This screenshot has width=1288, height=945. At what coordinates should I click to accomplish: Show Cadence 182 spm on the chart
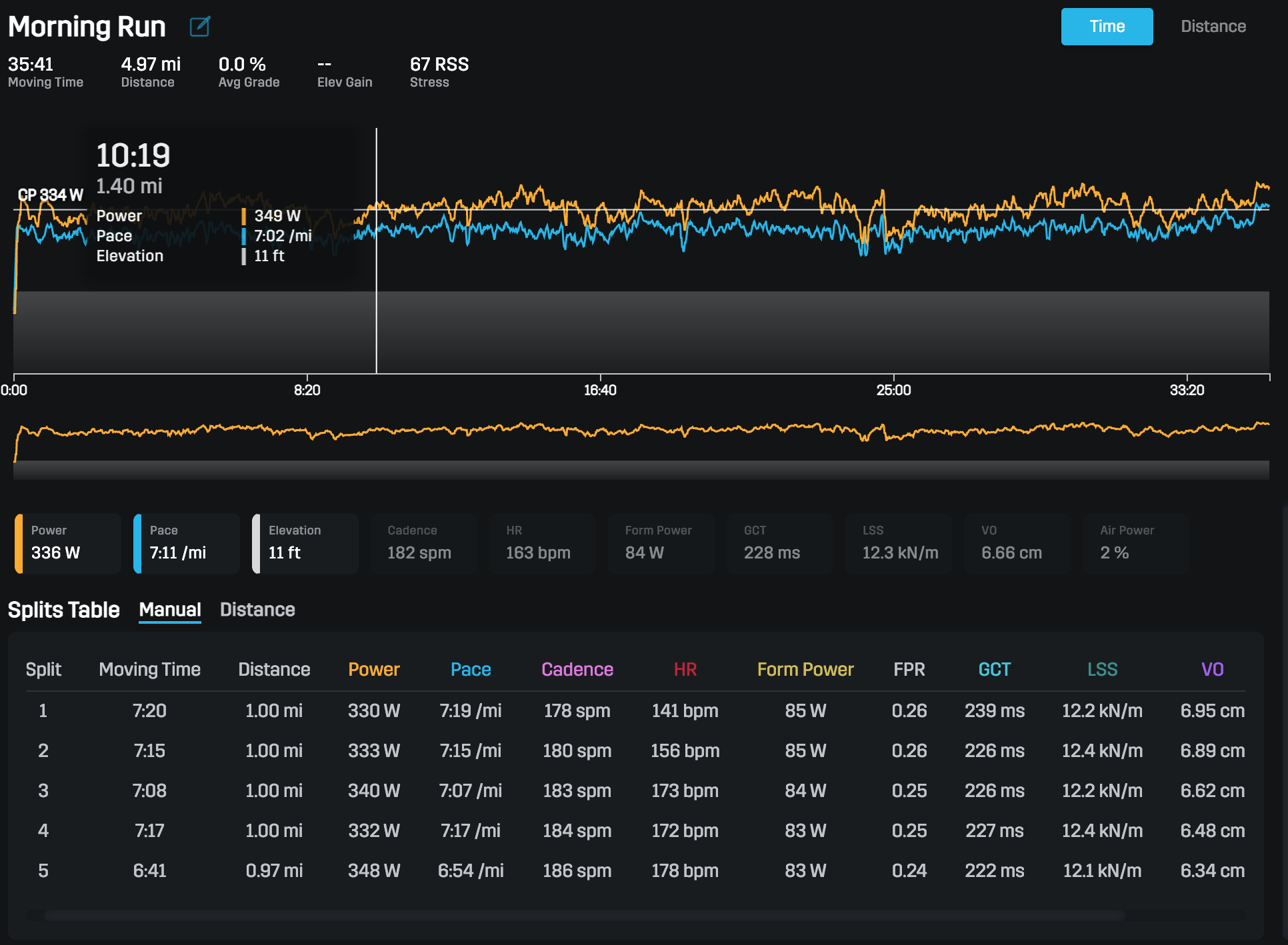423,543
